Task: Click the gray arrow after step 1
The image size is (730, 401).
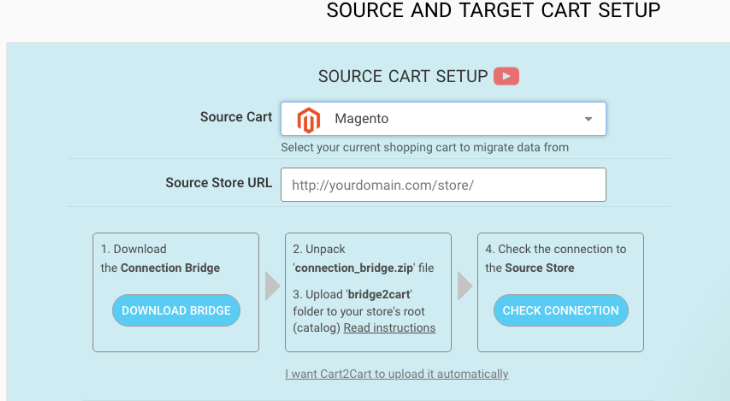Action: pyautogui.click(x=272, y=286)
